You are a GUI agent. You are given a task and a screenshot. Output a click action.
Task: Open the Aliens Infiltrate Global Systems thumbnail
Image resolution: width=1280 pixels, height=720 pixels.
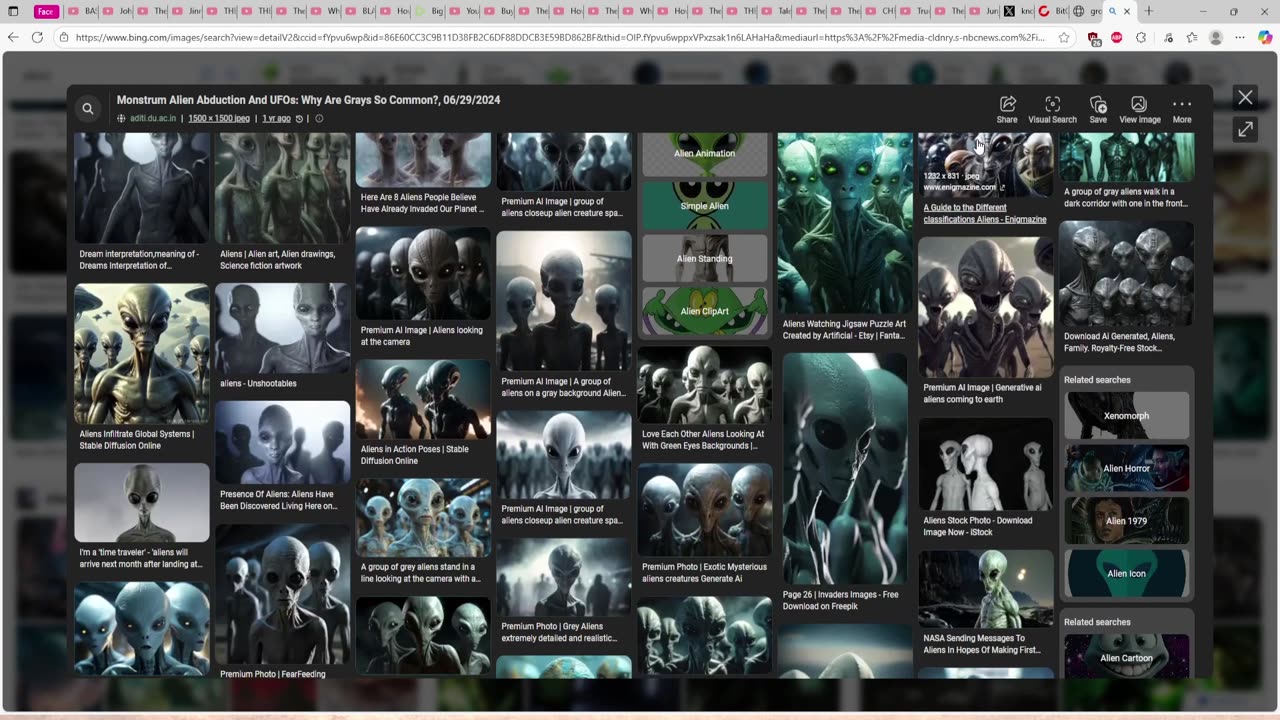[141, 354]
